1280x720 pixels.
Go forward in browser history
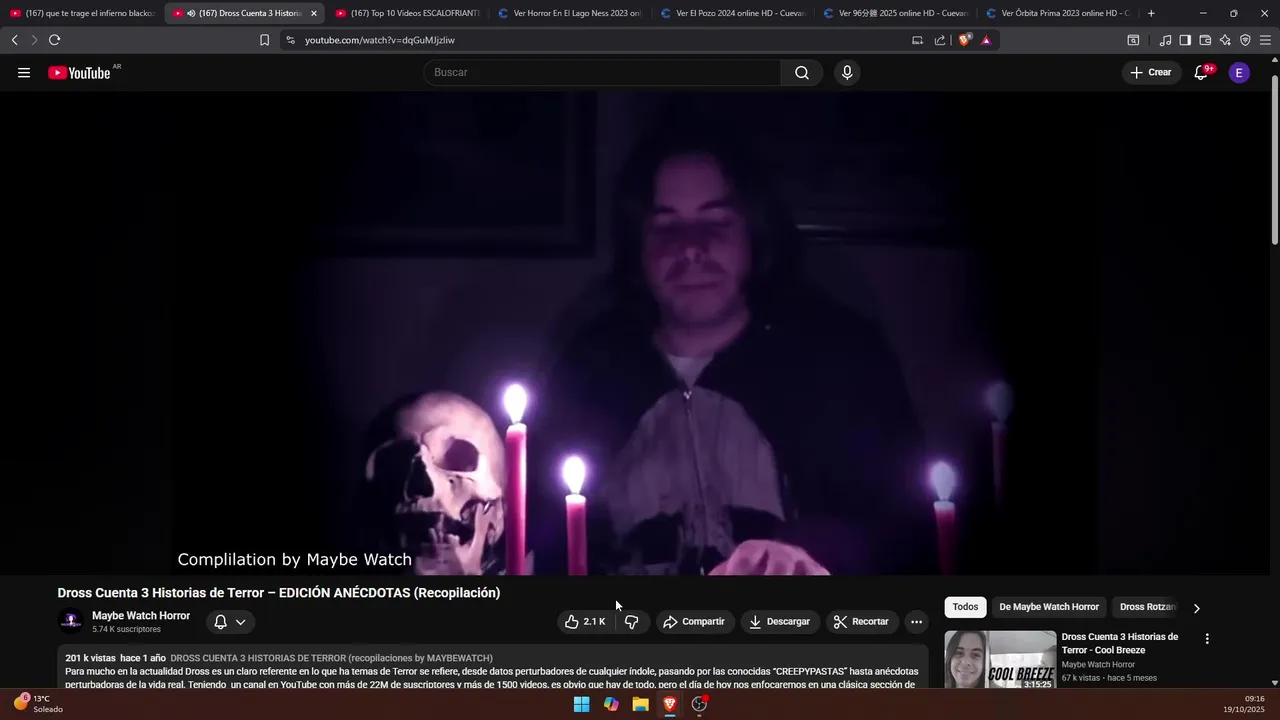coord(34,40)
